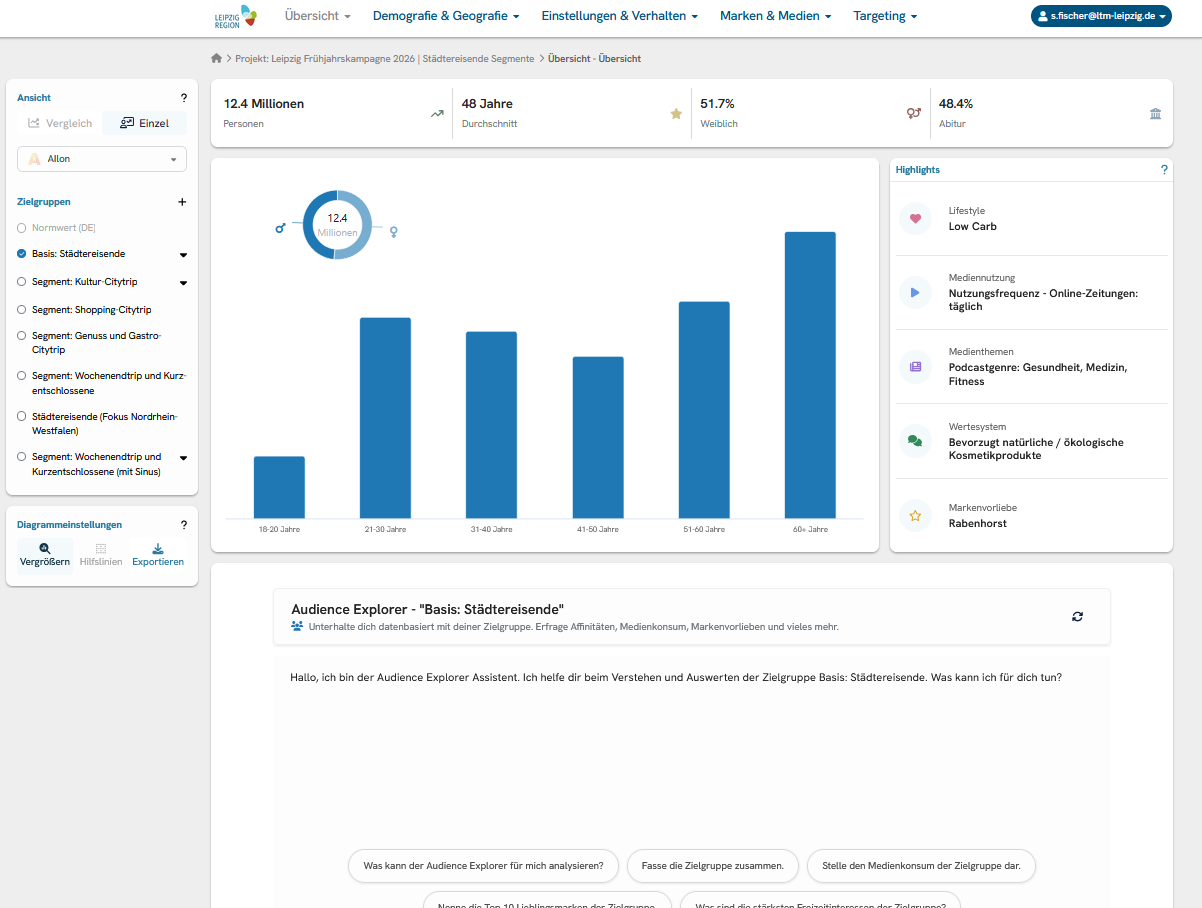
Task: Select the Segment: Shopping-Citytrip radio button
Action: point(22,310)
